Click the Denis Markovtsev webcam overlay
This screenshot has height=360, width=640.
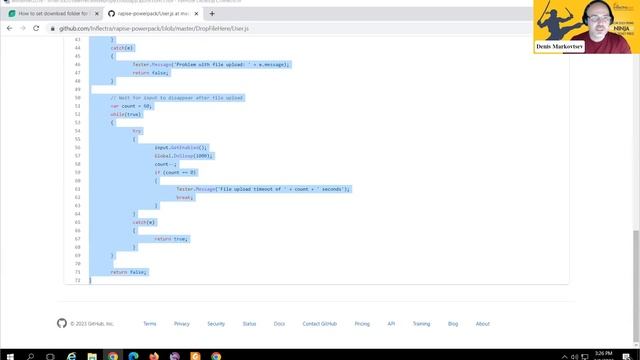[587, 27]
